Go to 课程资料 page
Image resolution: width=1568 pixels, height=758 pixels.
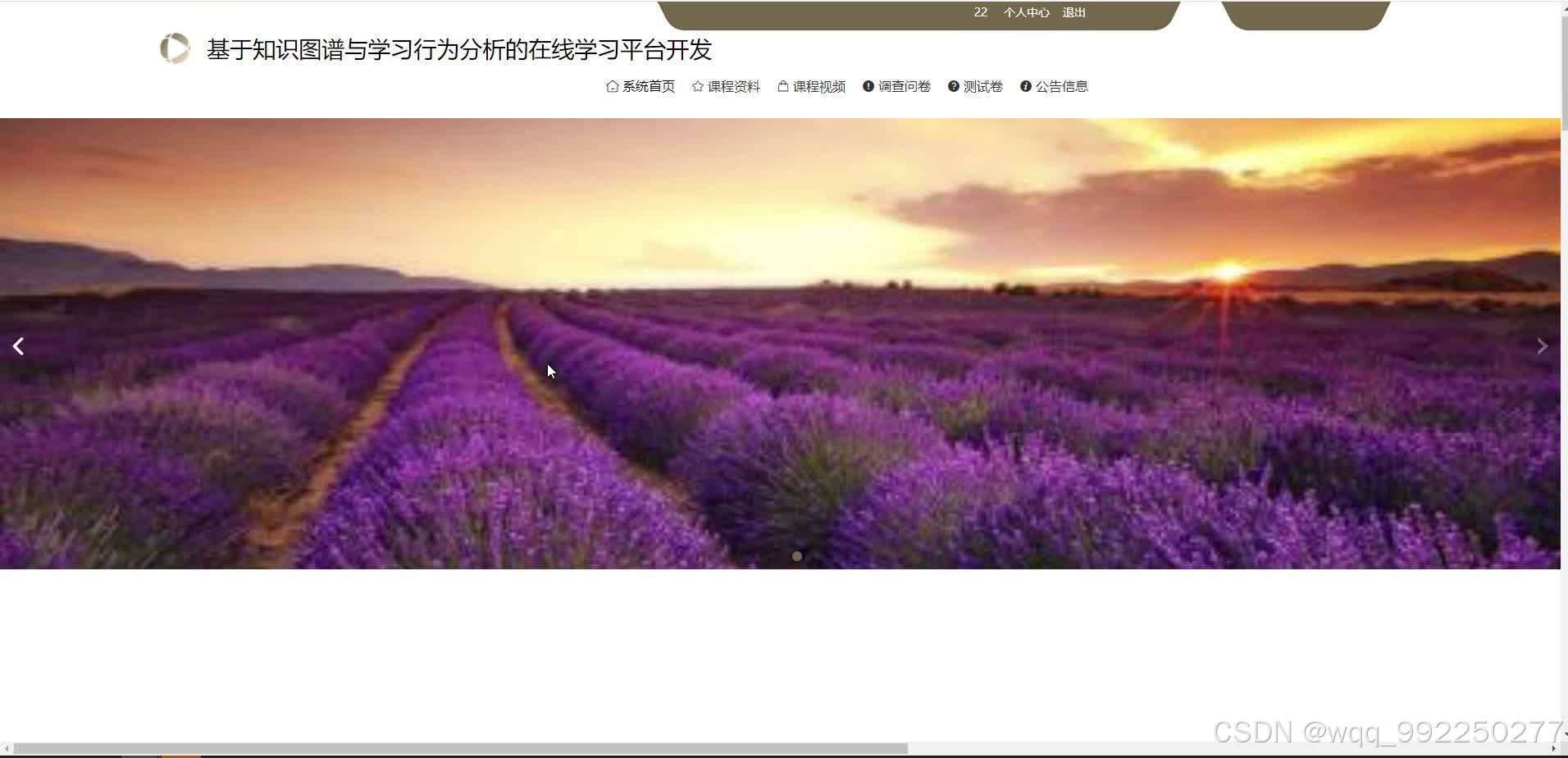pos(726,86)
